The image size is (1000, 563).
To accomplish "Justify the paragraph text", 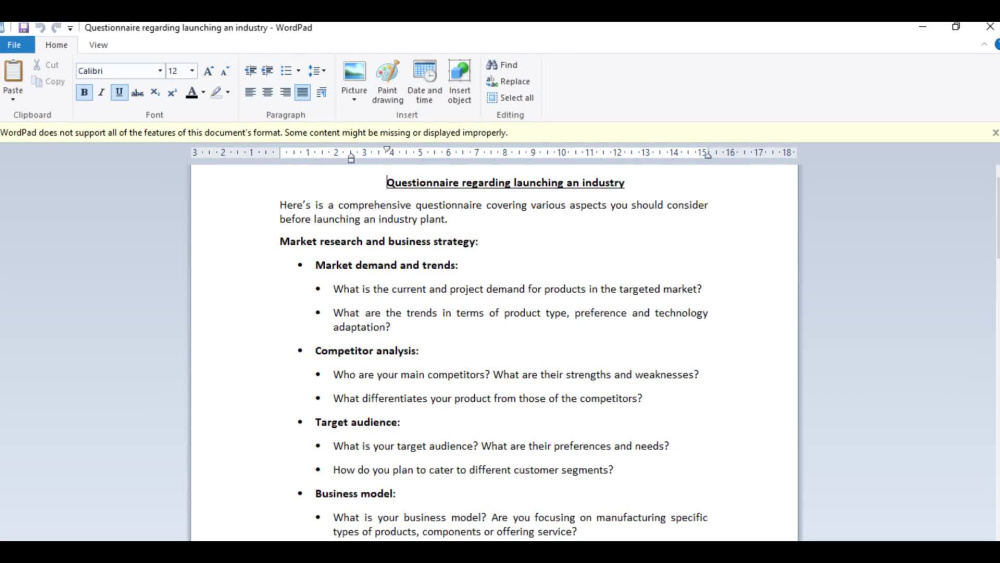I will coord(302,92).
